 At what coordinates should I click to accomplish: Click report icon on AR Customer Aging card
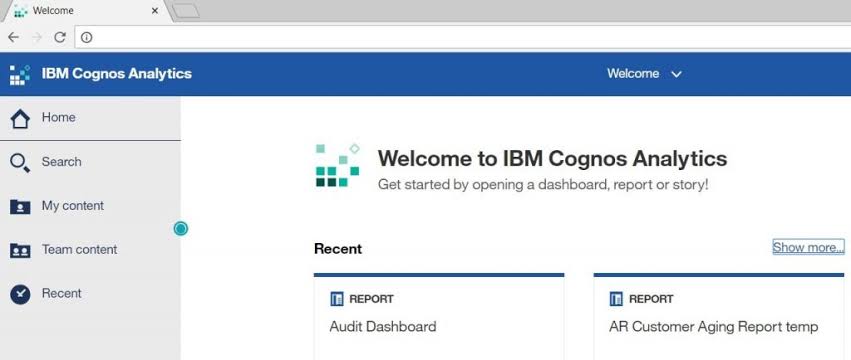point(616,299)
